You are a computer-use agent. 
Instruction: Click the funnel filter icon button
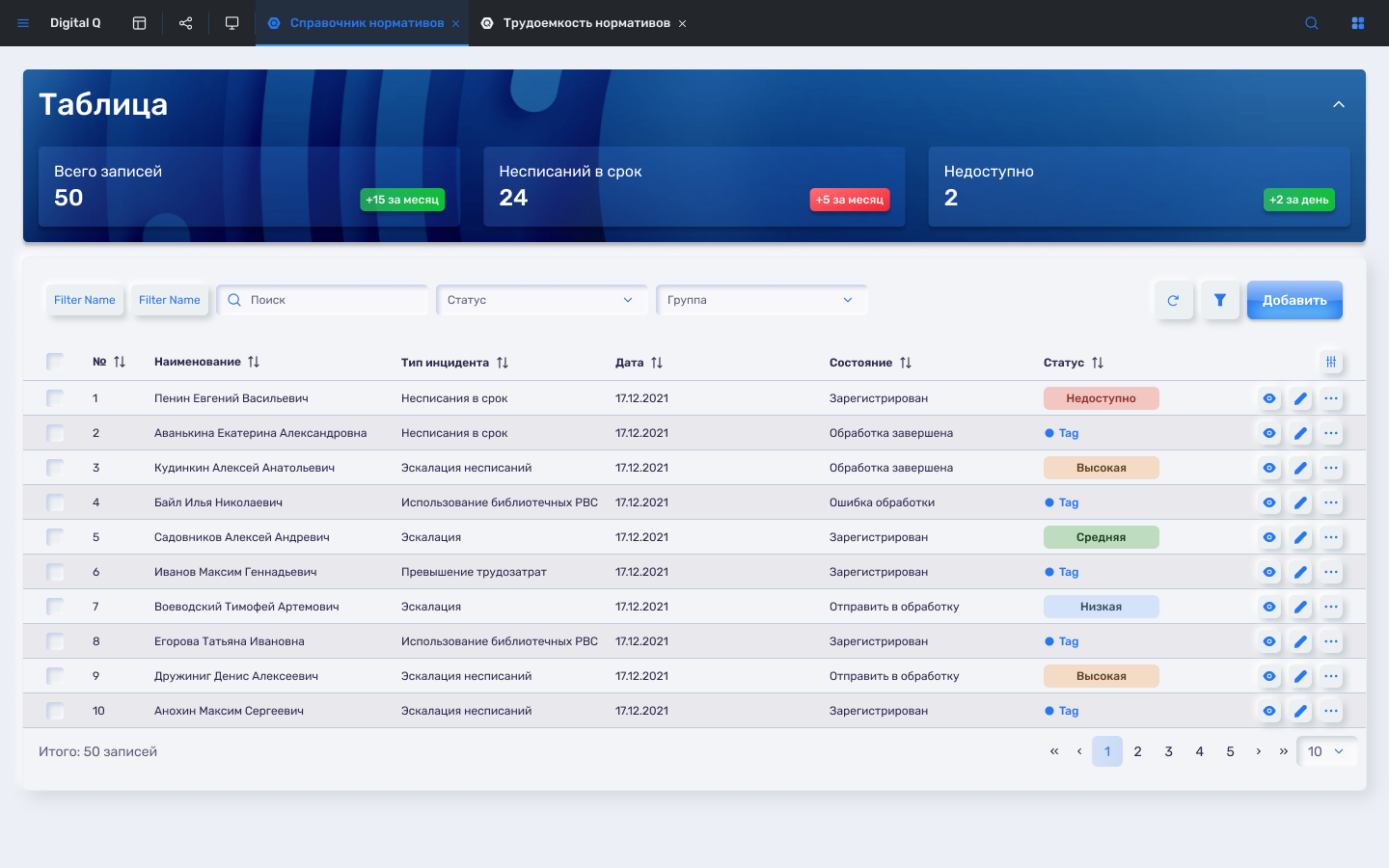click(1219, 300)
